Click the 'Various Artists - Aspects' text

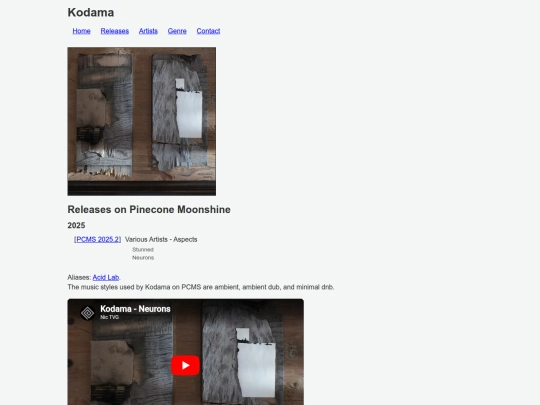pyautogui.click(x=161, y=239)
